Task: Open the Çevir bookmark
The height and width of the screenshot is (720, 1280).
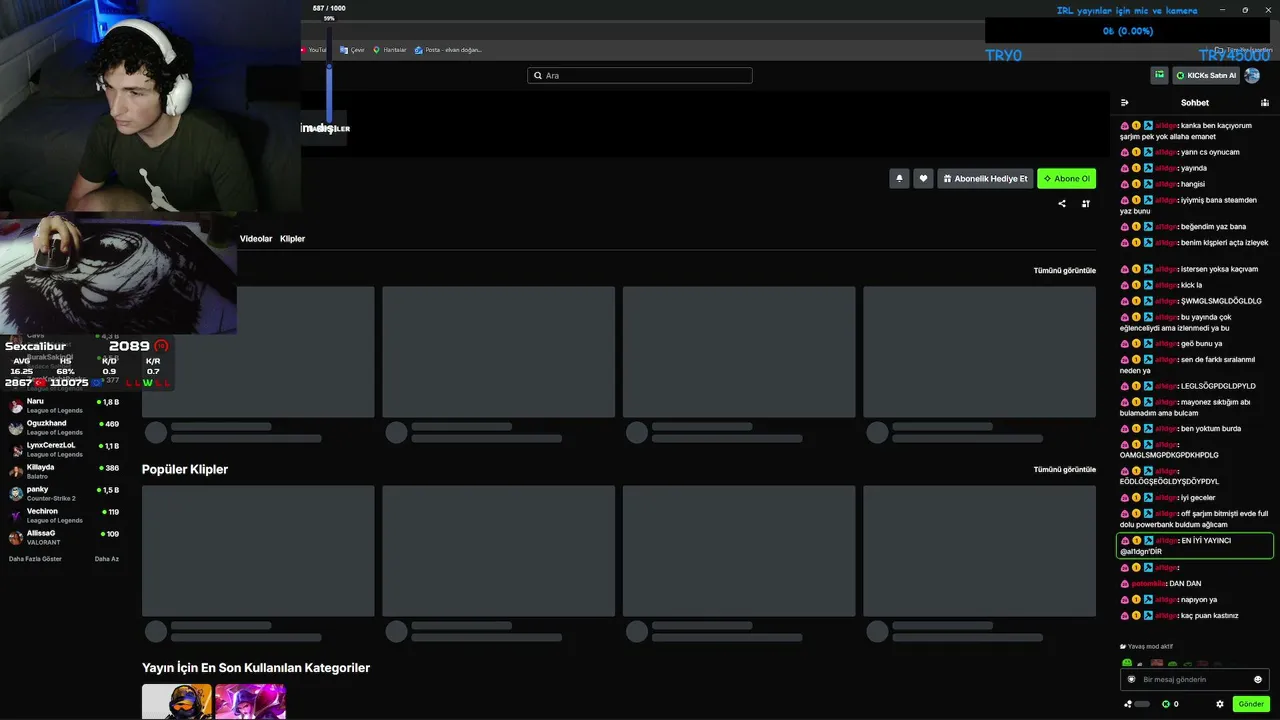Action: (x=352, y=50)
